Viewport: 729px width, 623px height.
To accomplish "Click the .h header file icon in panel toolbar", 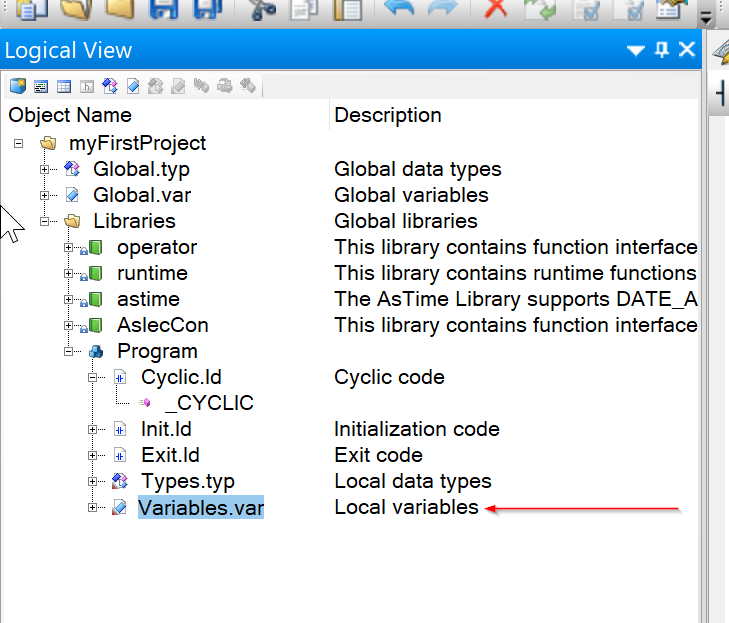I will click(87, 86).
